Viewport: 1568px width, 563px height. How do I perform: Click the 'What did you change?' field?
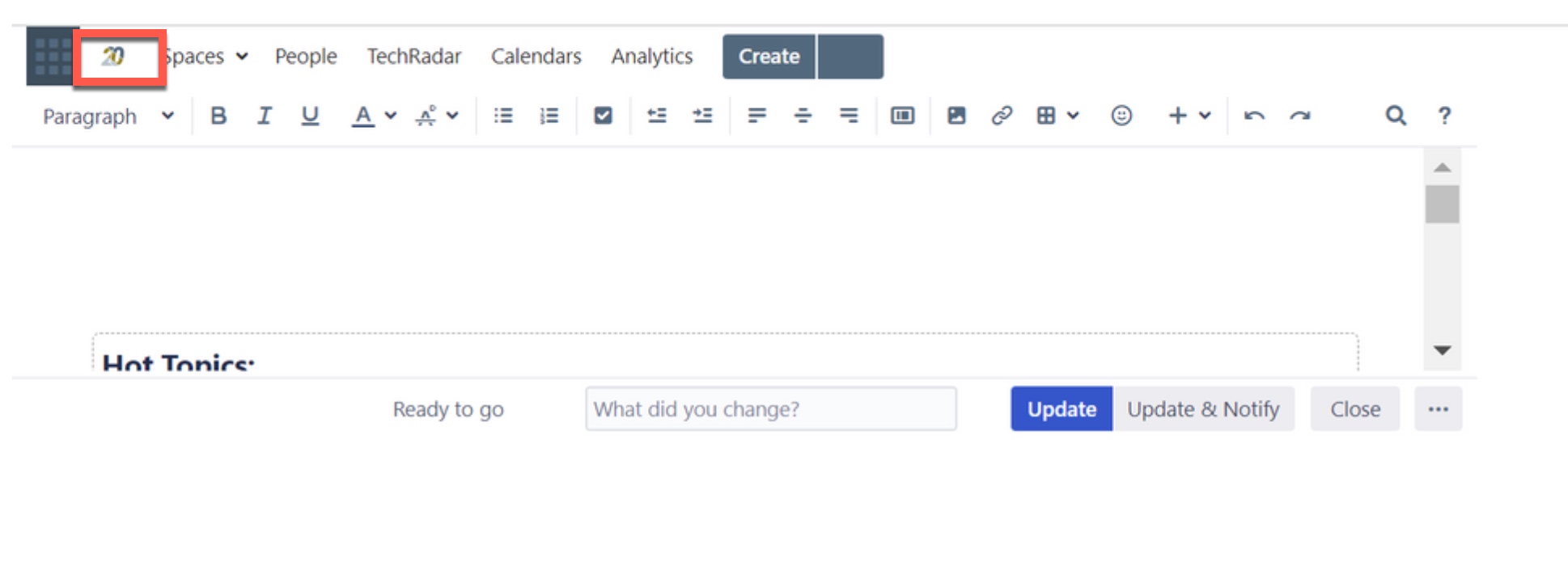pos(770,408)
